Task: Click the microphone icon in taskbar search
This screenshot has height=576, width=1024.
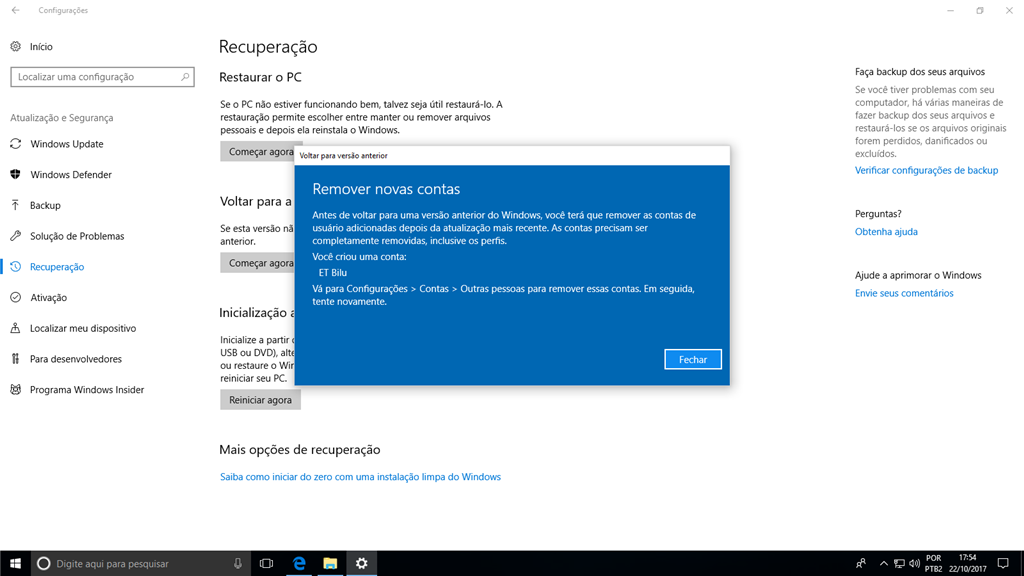Action: [238, 564]
